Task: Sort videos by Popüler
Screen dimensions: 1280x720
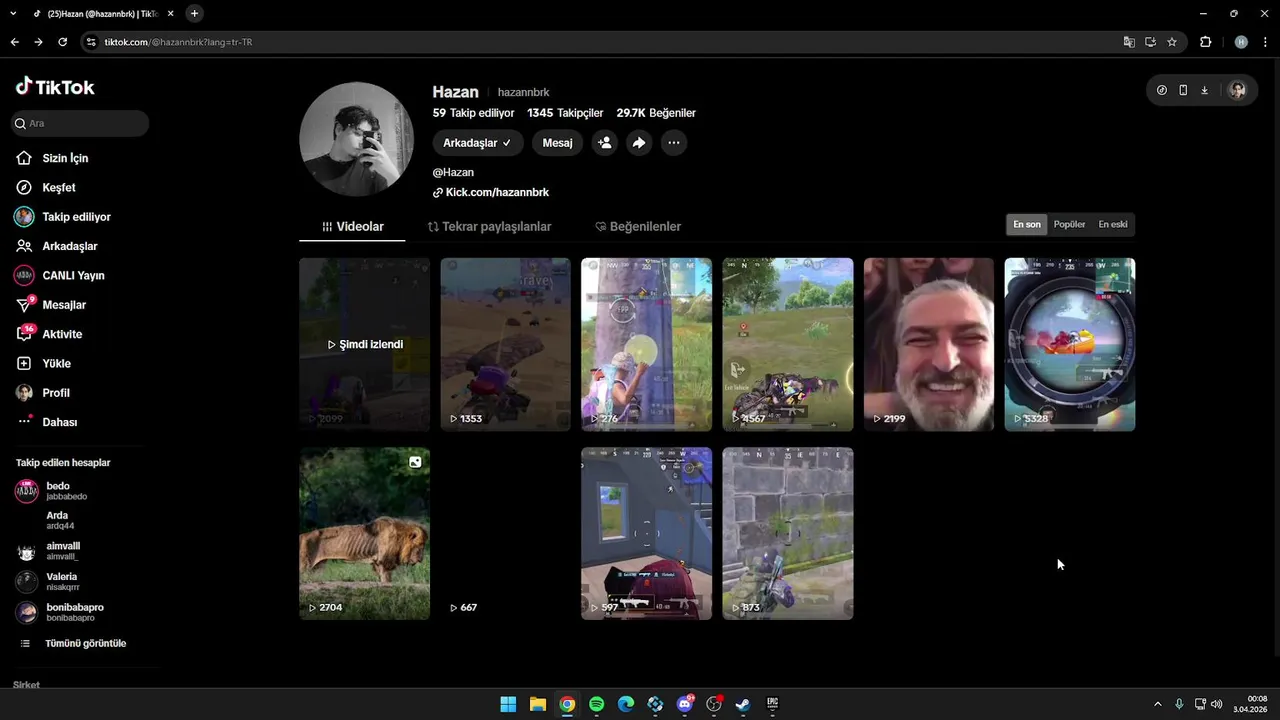Action: (1069, 224)
